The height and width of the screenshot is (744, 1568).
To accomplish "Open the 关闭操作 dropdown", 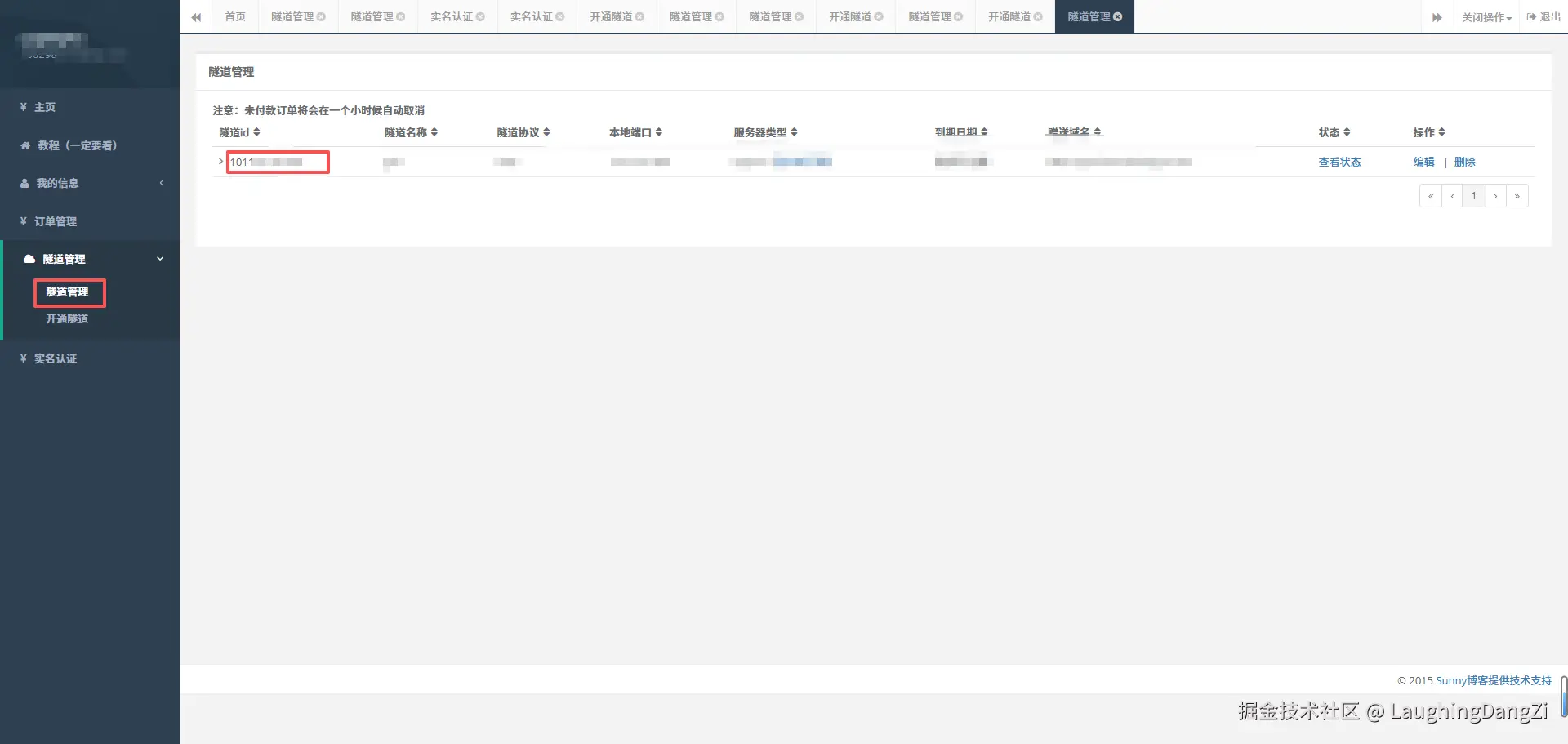I will 1486,17.
